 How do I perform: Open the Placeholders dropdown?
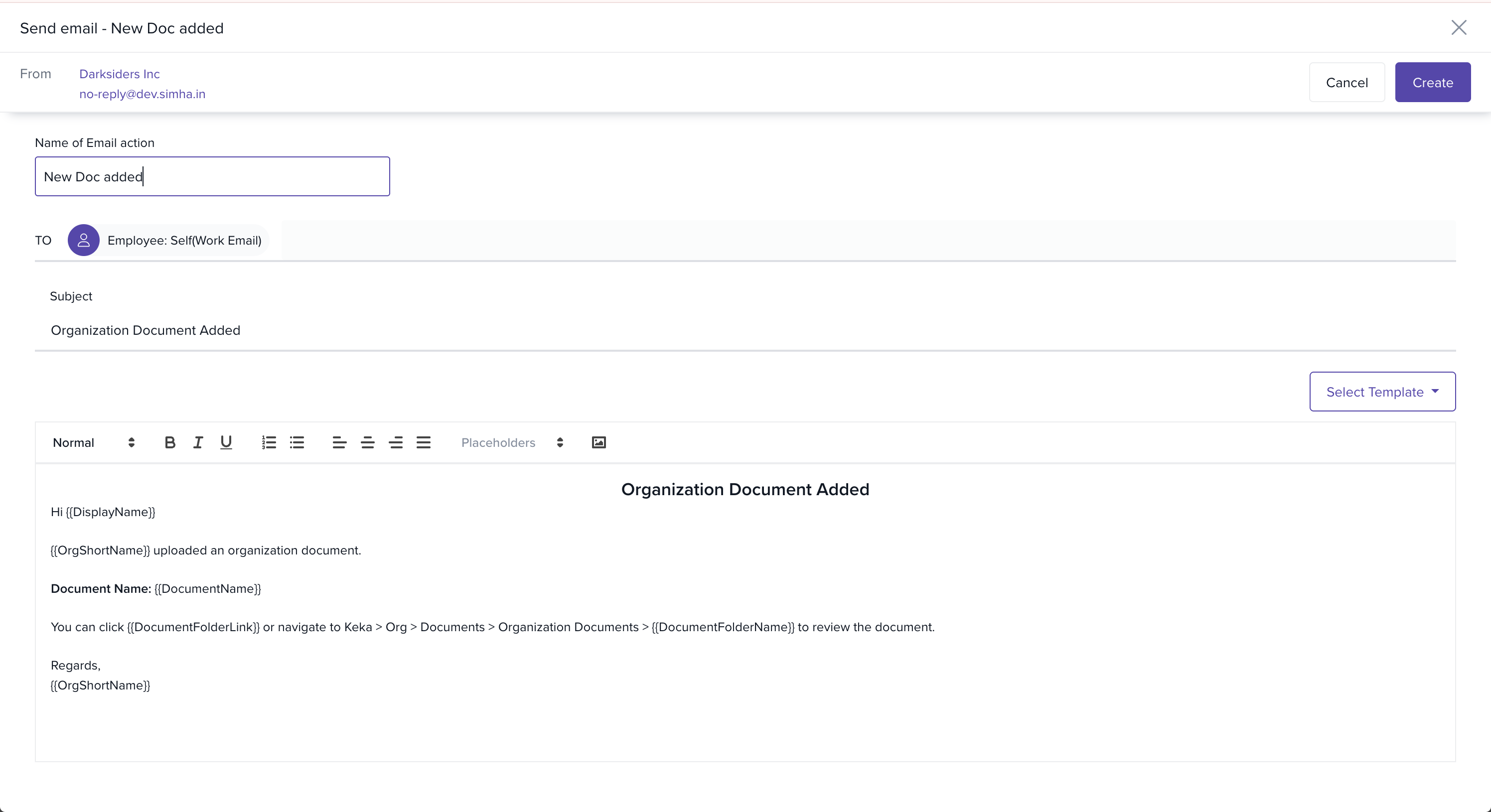tap(512, 443)
